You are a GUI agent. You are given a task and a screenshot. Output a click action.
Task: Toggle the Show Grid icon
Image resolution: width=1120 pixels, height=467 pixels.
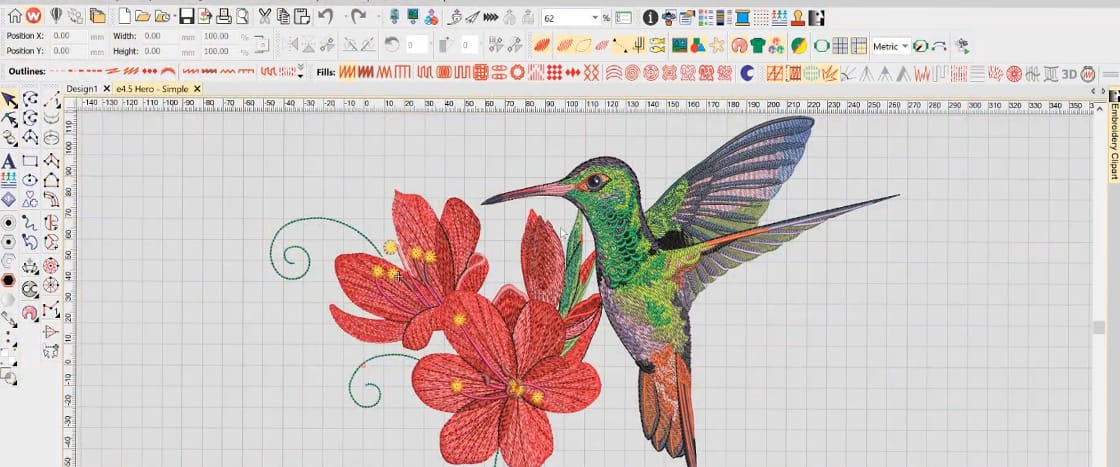coord(840,45)
